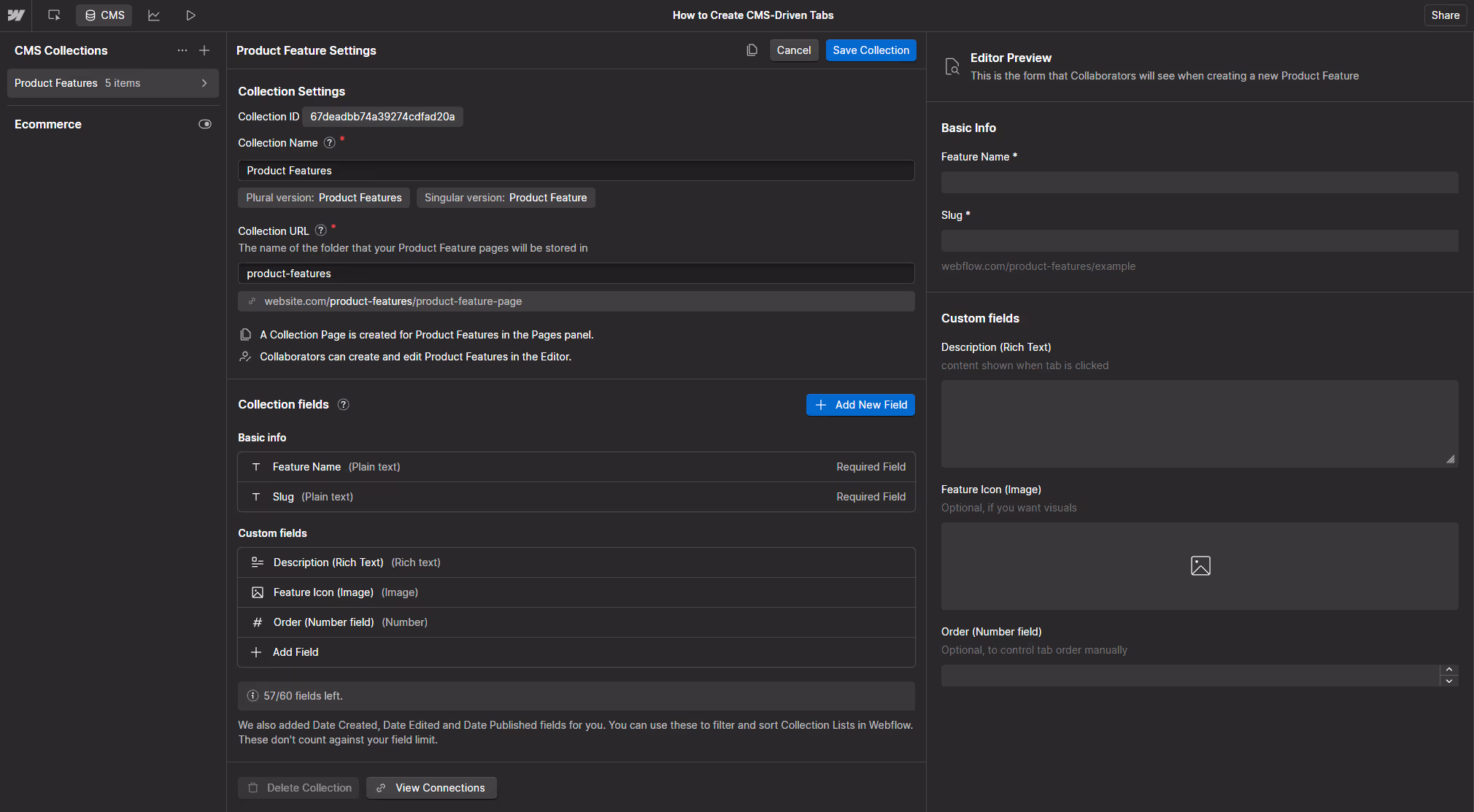Click the duplicate collection icon near Cancel
The image size is (1474, 812).
click(752, 50)
